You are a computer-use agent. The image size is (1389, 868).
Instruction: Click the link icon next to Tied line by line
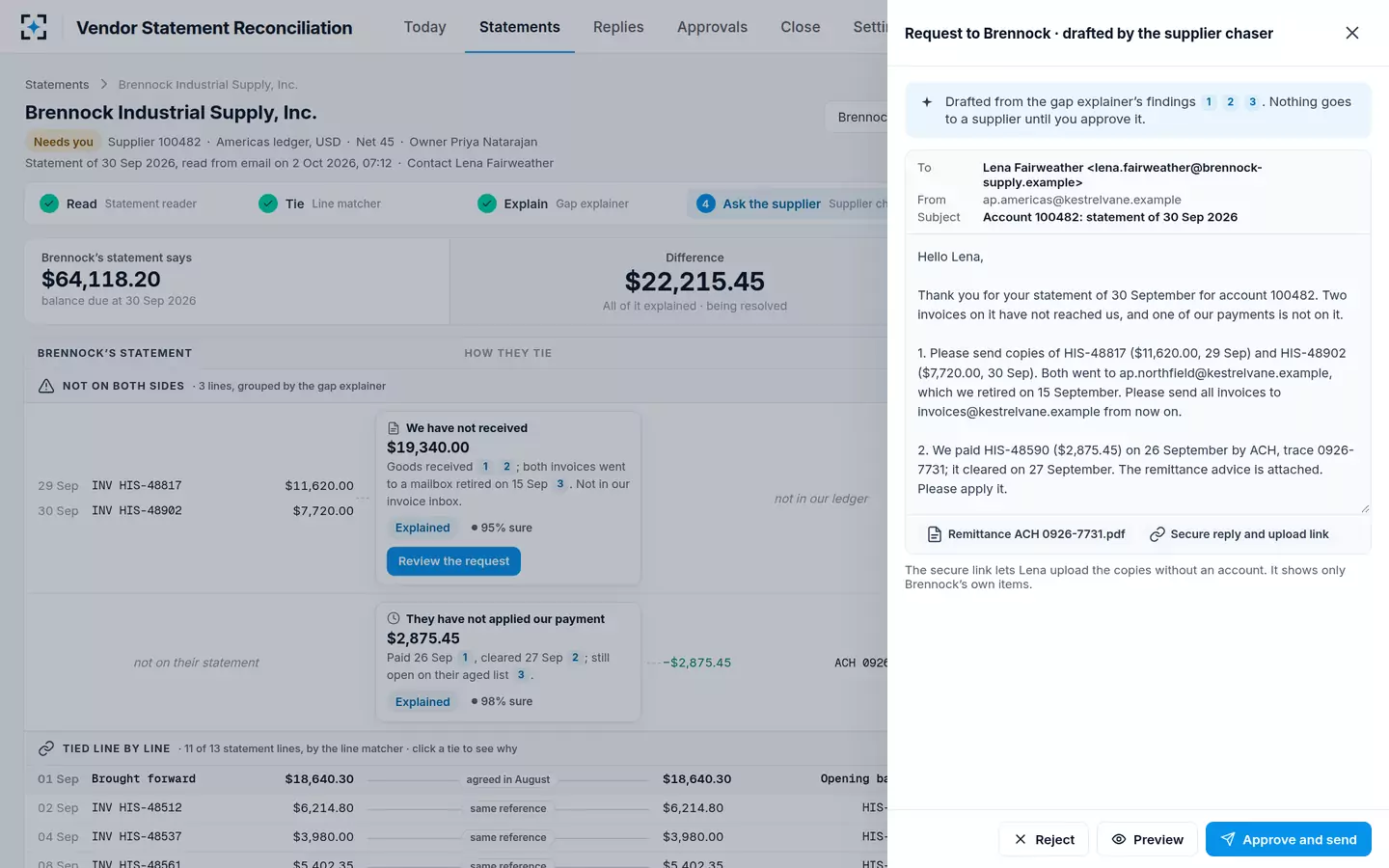pos(46,748)
